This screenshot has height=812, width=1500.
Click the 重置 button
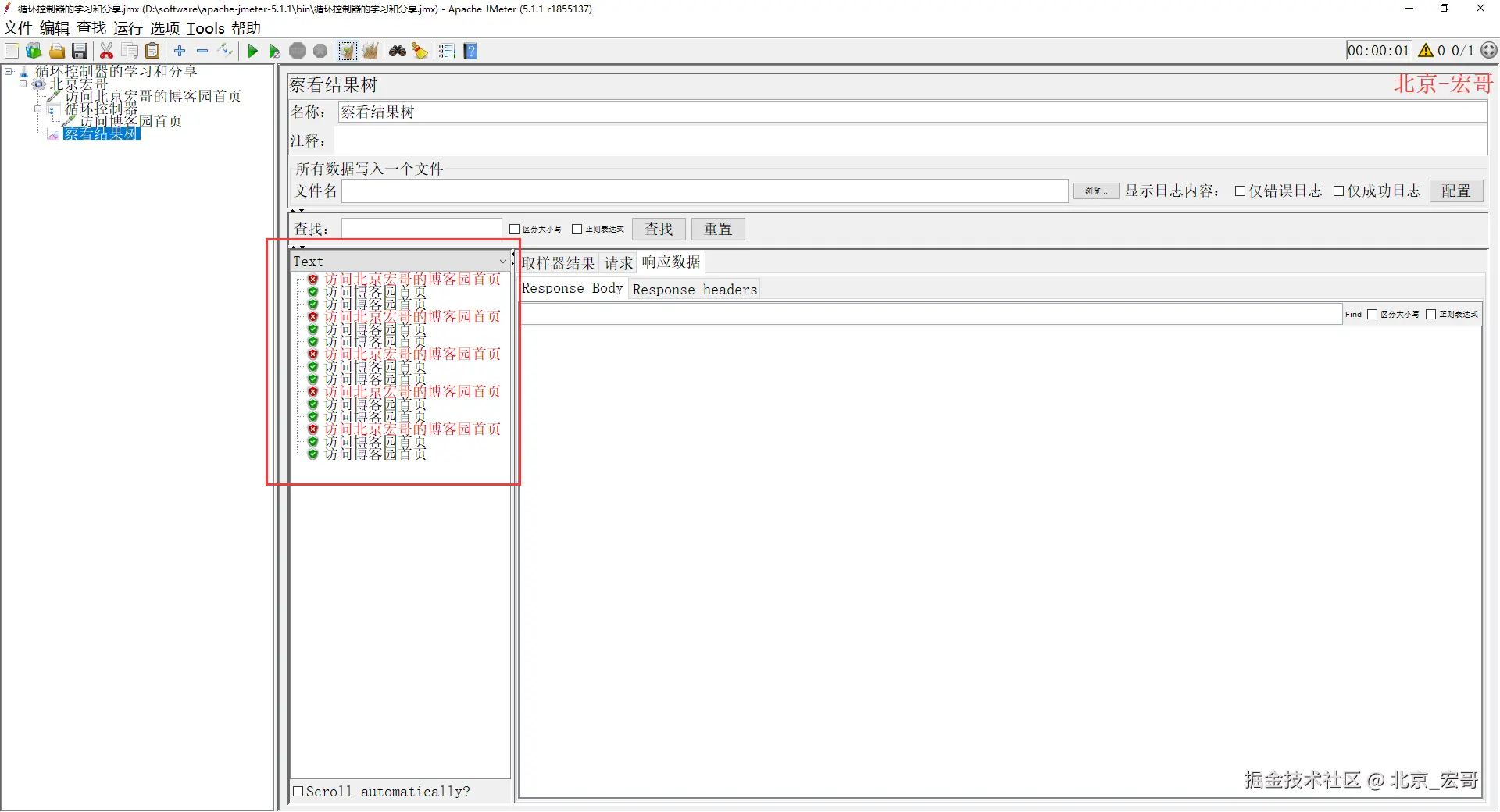(718, 230)
